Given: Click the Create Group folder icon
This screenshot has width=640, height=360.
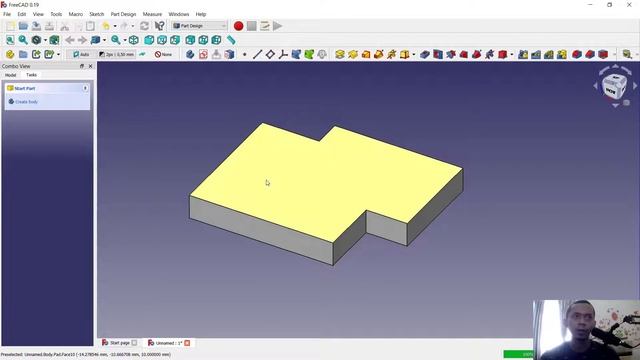Looking at the screenshot, I should 23,54.
